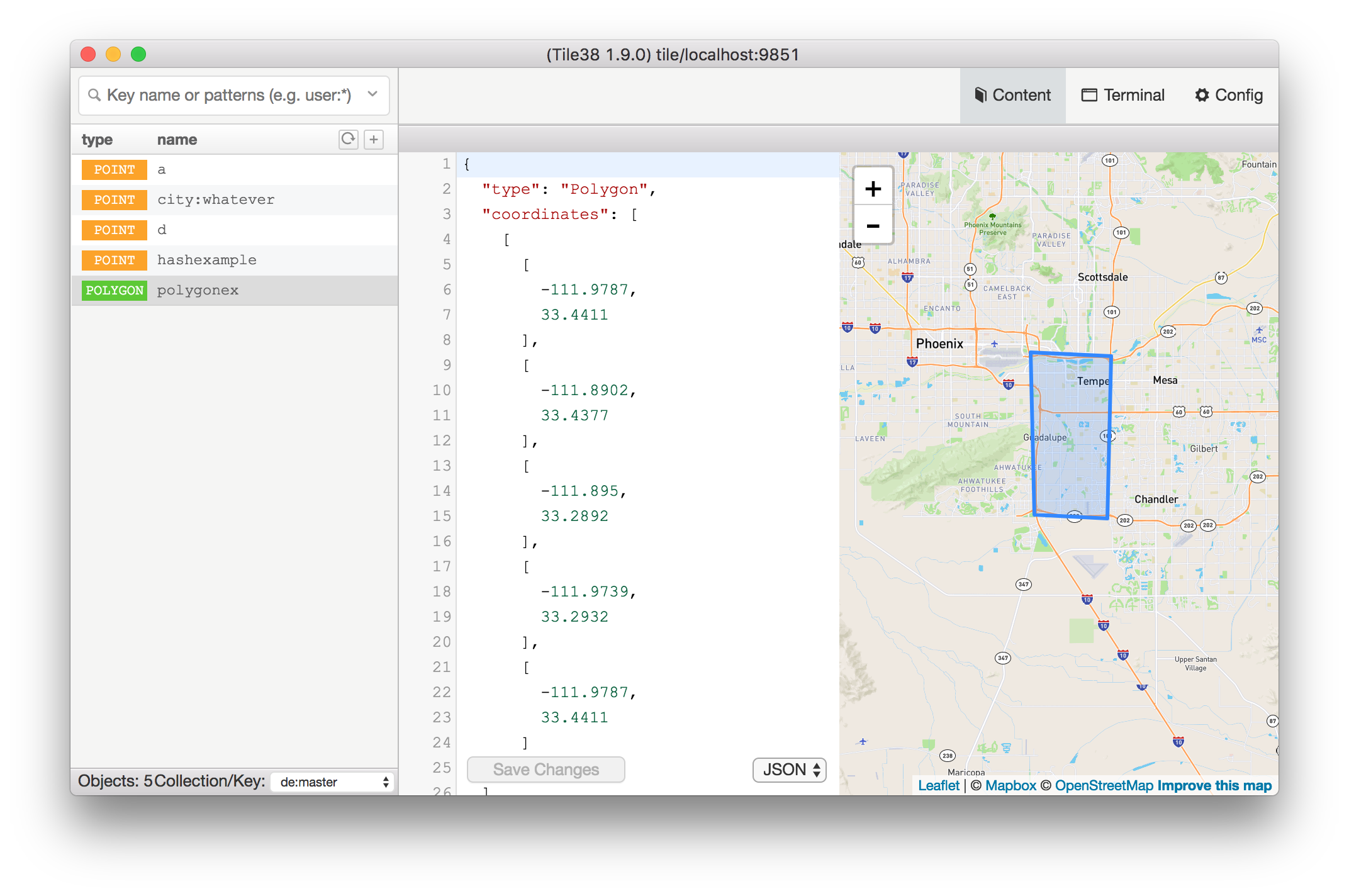Click the add new key icon in sidebar
Screen dimensions: 1349x896
click(373, 139)
